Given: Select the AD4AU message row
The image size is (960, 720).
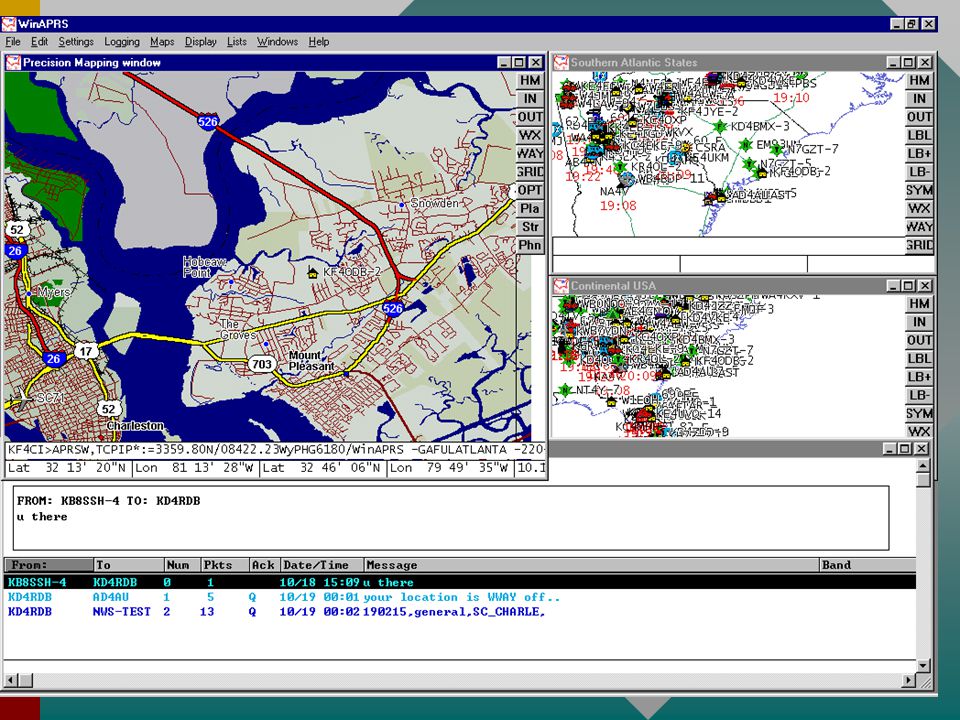Looking at the screenshot, I should click(460, 597).
